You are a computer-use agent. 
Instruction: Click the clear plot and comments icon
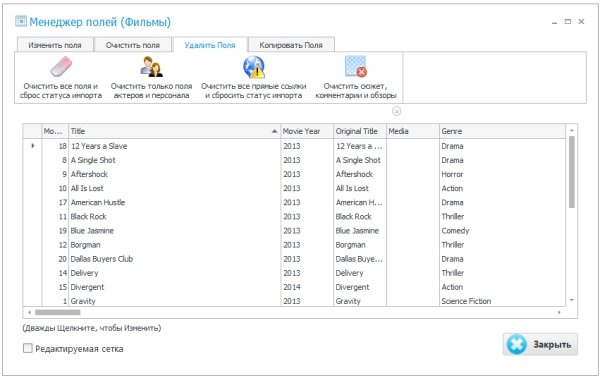tap(355, 67)
